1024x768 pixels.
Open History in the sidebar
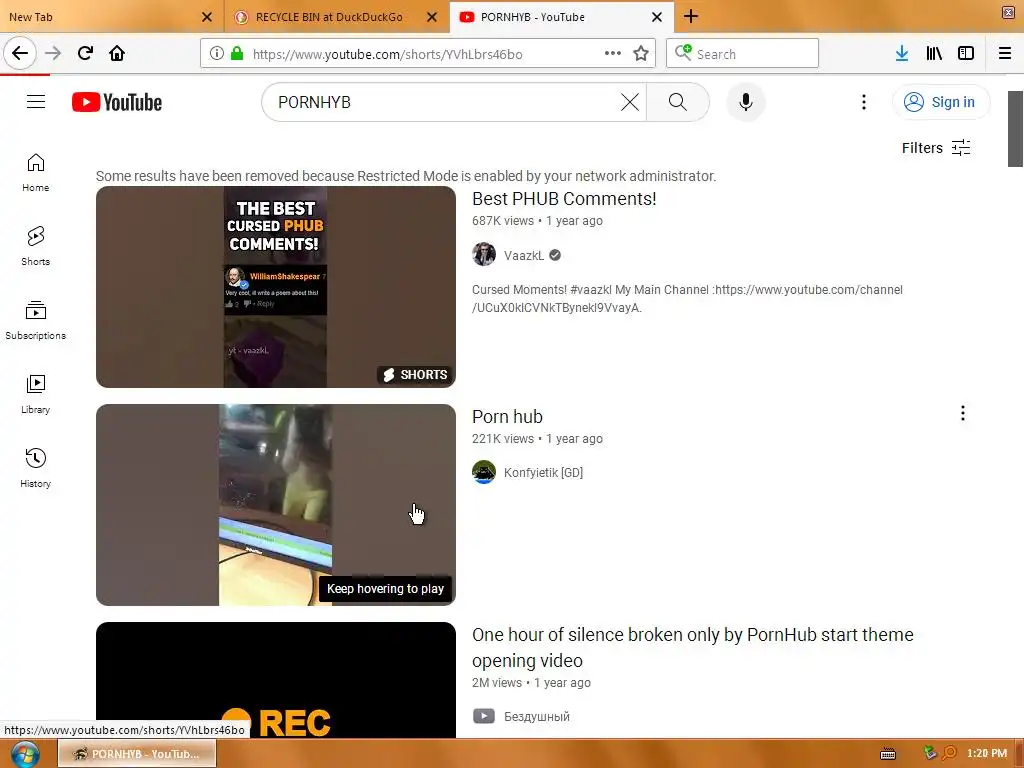[35, 468]
